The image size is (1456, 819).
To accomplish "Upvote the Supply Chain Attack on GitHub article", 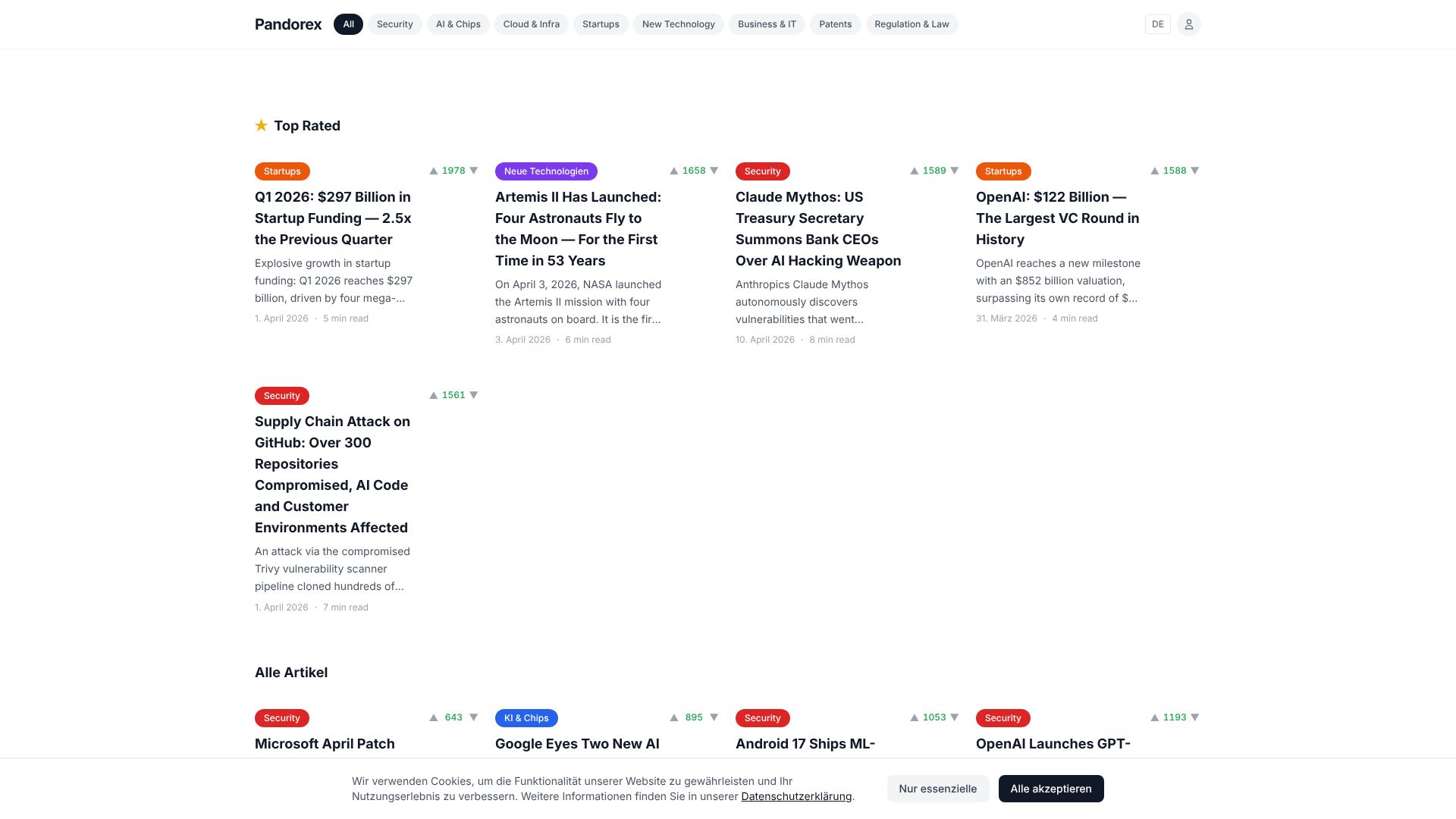I will click(434, 395).
